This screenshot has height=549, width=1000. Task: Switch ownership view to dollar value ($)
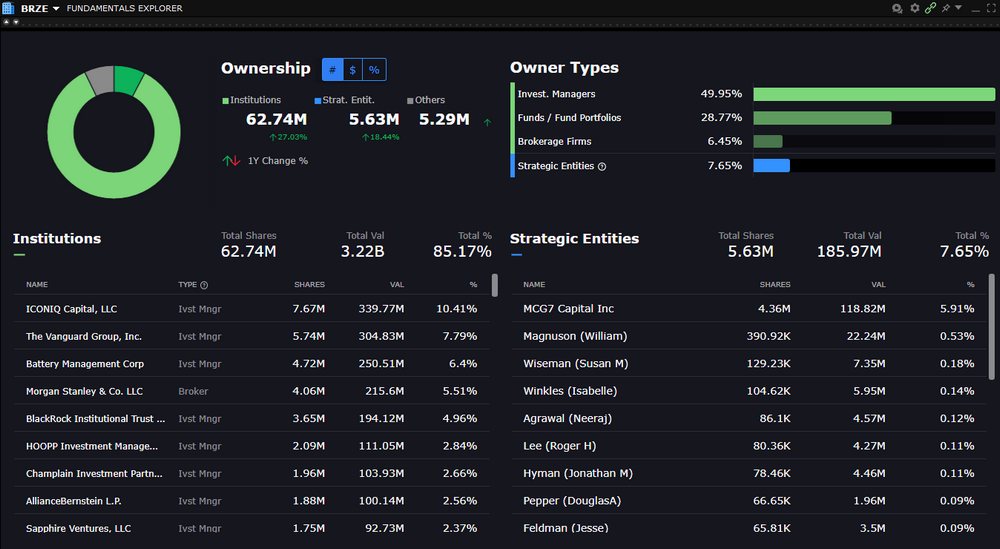tap(353, 70)
